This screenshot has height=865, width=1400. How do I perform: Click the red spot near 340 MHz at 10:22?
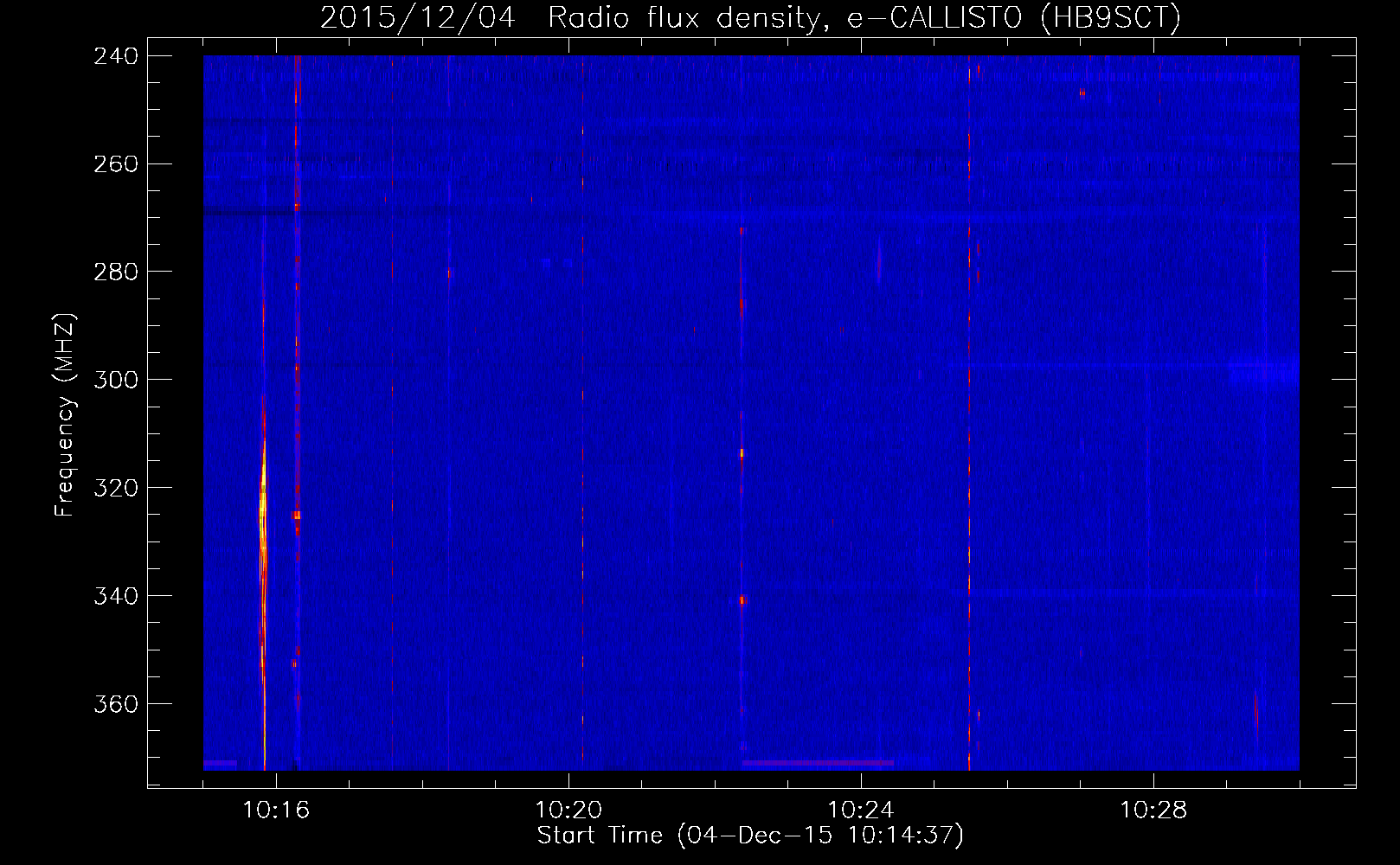click(x=742, y=599)
